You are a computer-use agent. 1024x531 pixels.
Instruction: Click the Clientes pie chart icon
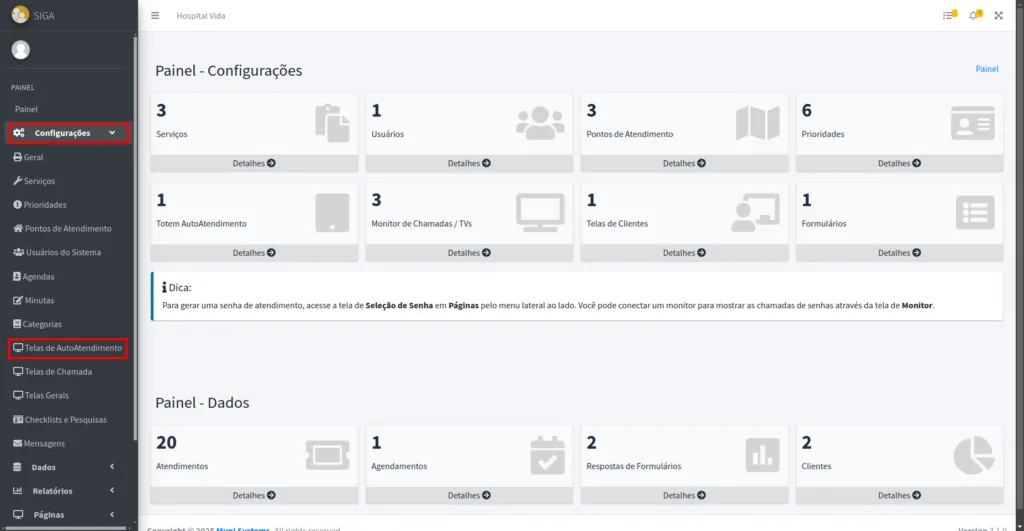[972, 455]
